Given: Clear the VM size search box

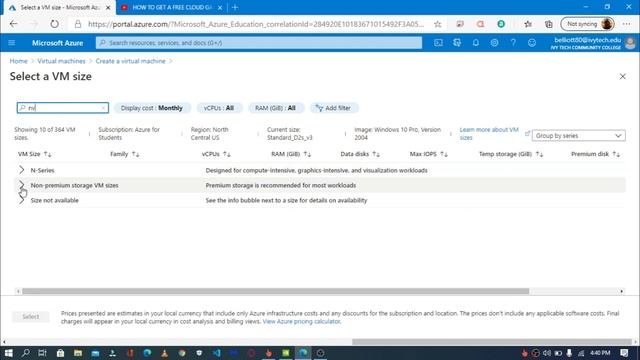Looking at the screenshot, I should click(x=103, y=108).
